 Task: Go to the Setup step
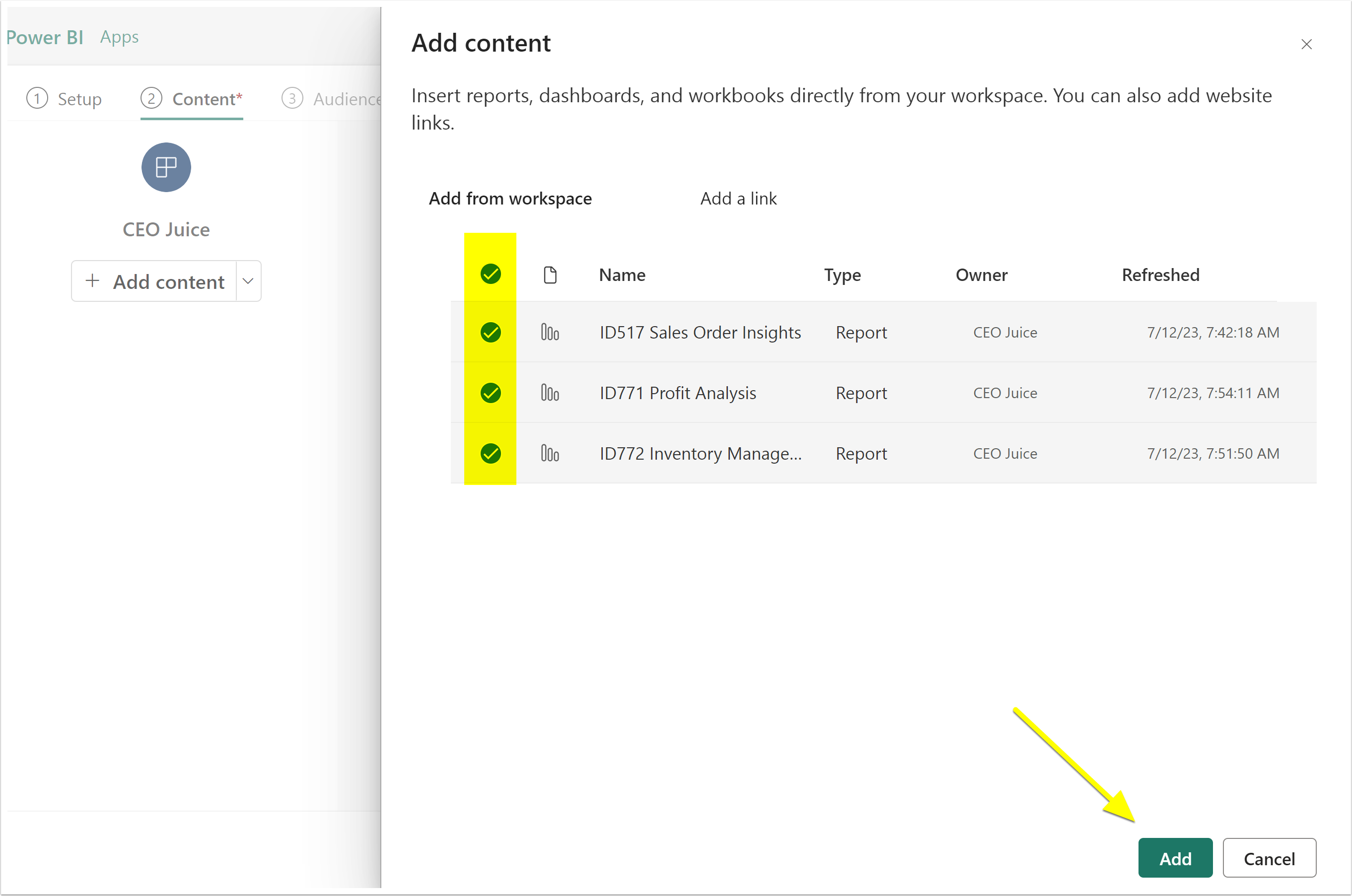point(64,99)
